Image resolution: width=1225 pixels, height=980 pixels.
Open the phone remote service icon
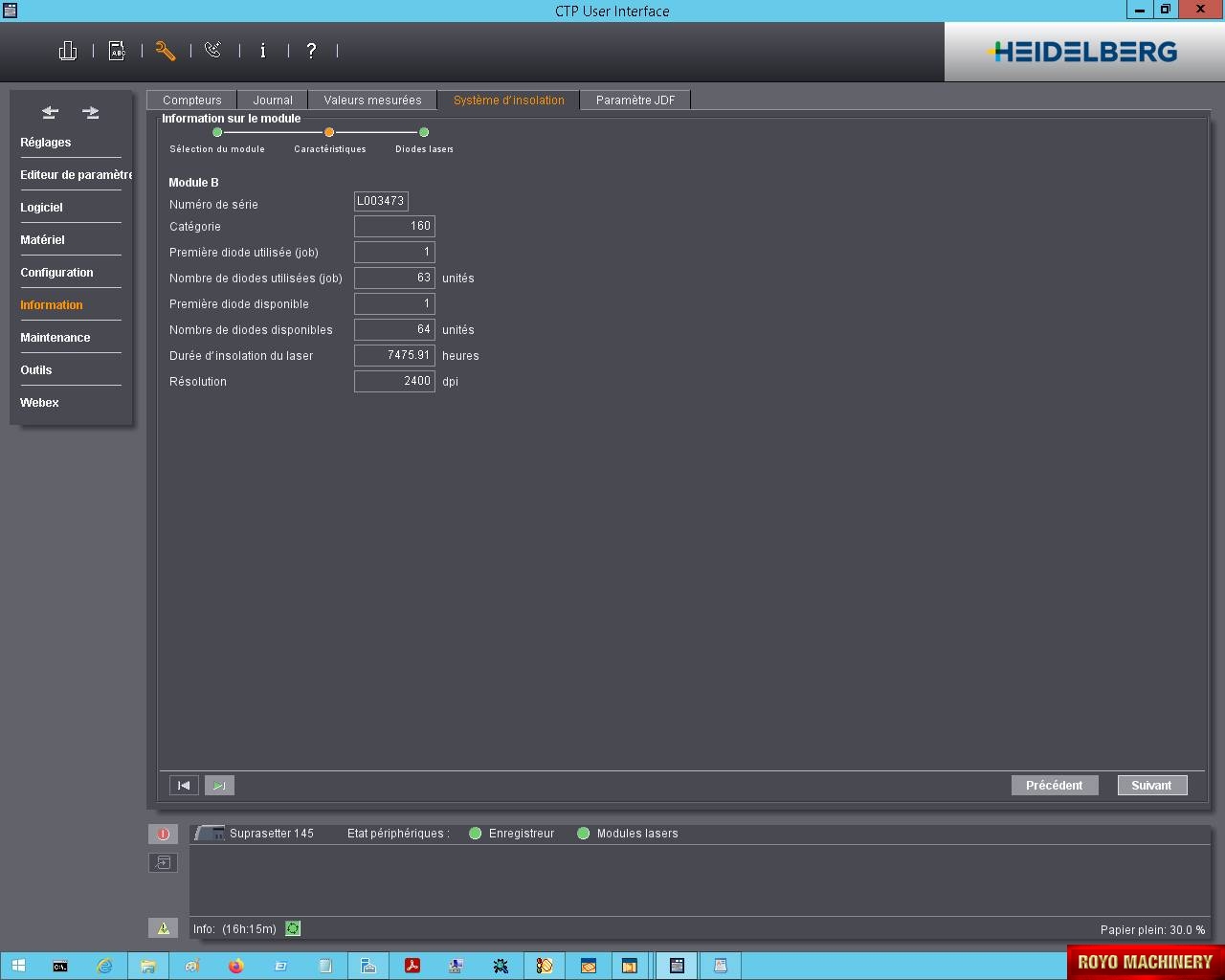(213, 51)
